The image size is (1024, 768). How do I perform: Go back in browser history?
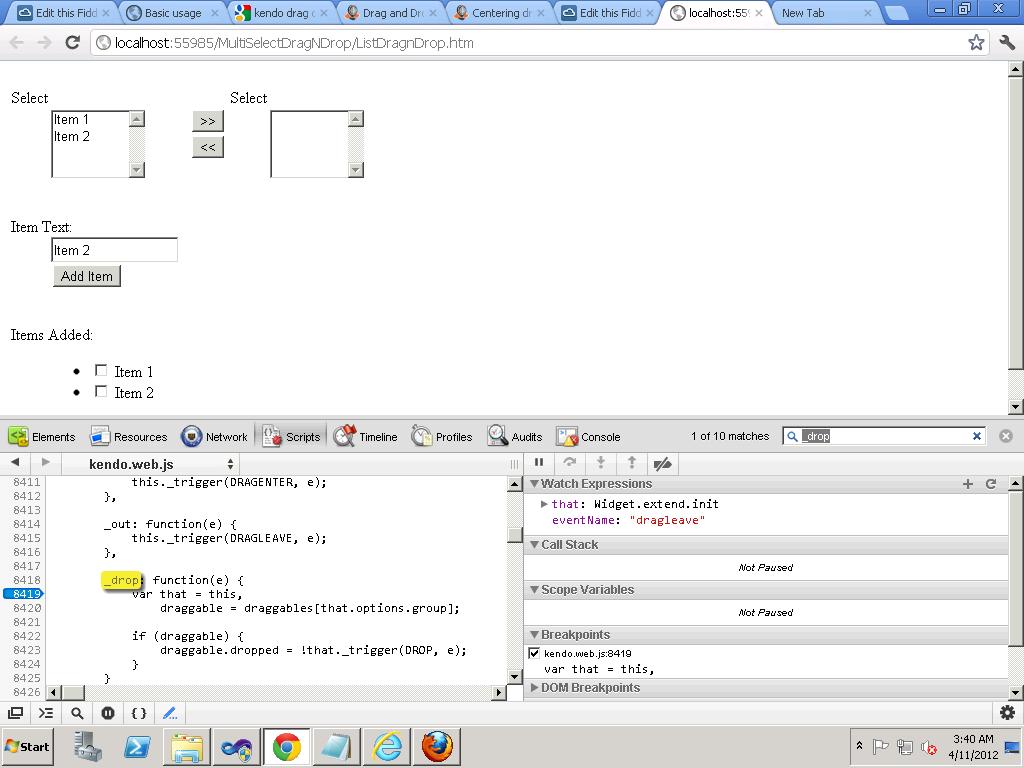click(x=16, y=42)
